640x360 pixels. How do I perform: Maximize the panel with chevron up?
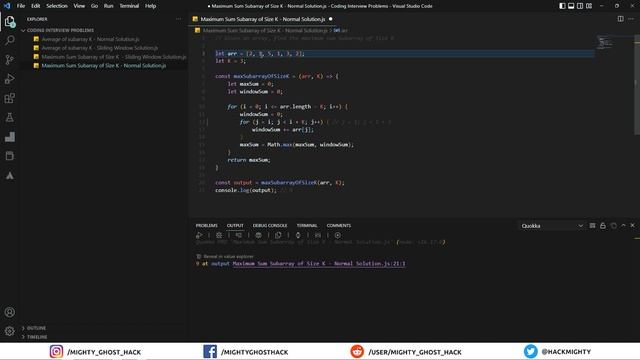623,225
